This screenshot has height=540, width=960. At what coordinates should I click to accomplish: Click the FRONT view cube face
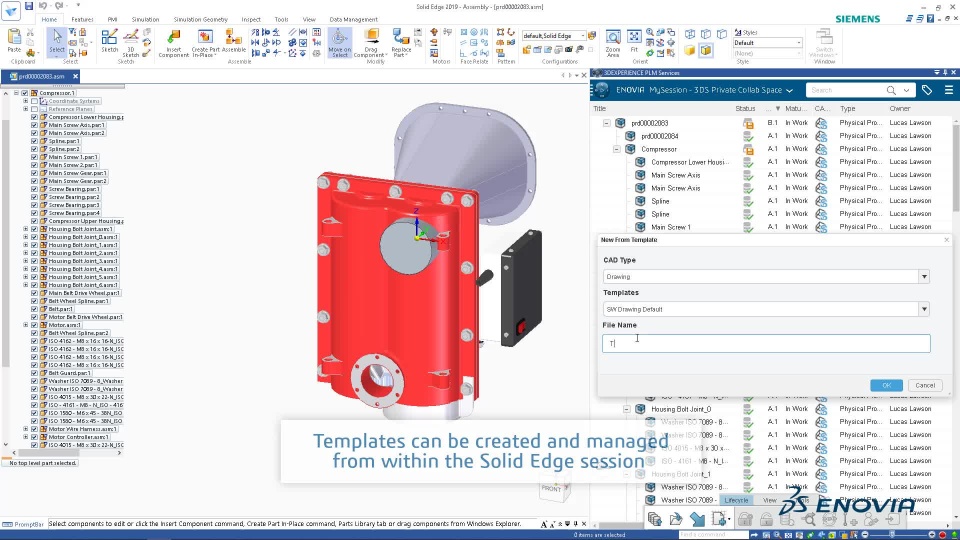[x=552, y=489]
